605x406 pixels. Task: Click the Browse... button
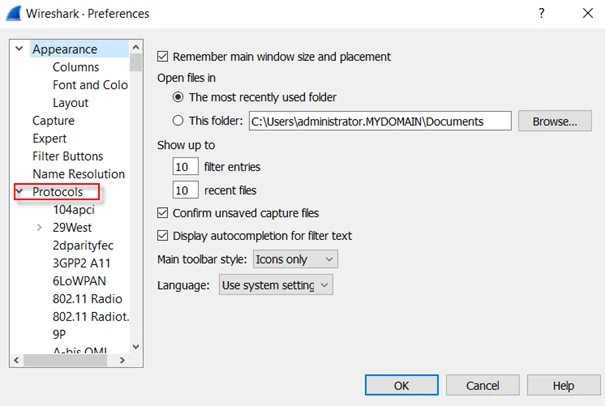click(554, 121)
